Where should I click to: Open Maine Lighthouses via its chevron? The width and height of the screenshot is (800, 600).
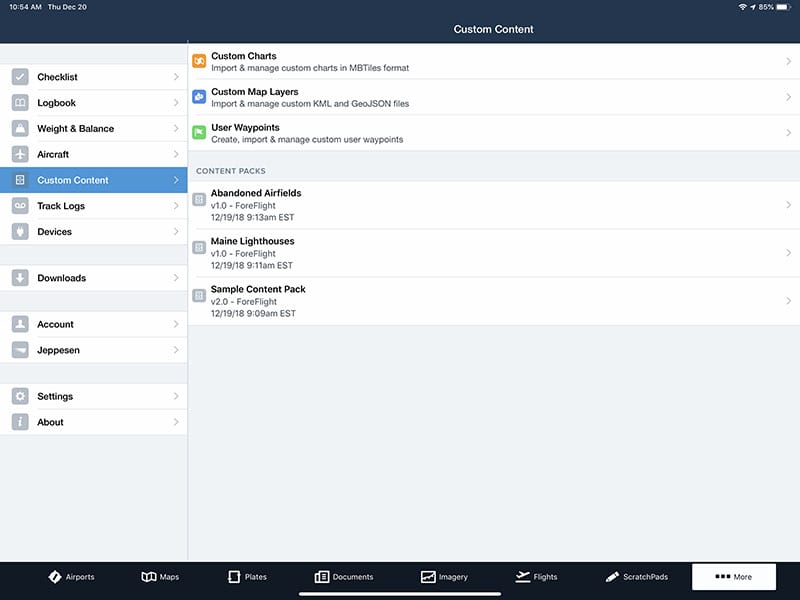click(789, 253)
